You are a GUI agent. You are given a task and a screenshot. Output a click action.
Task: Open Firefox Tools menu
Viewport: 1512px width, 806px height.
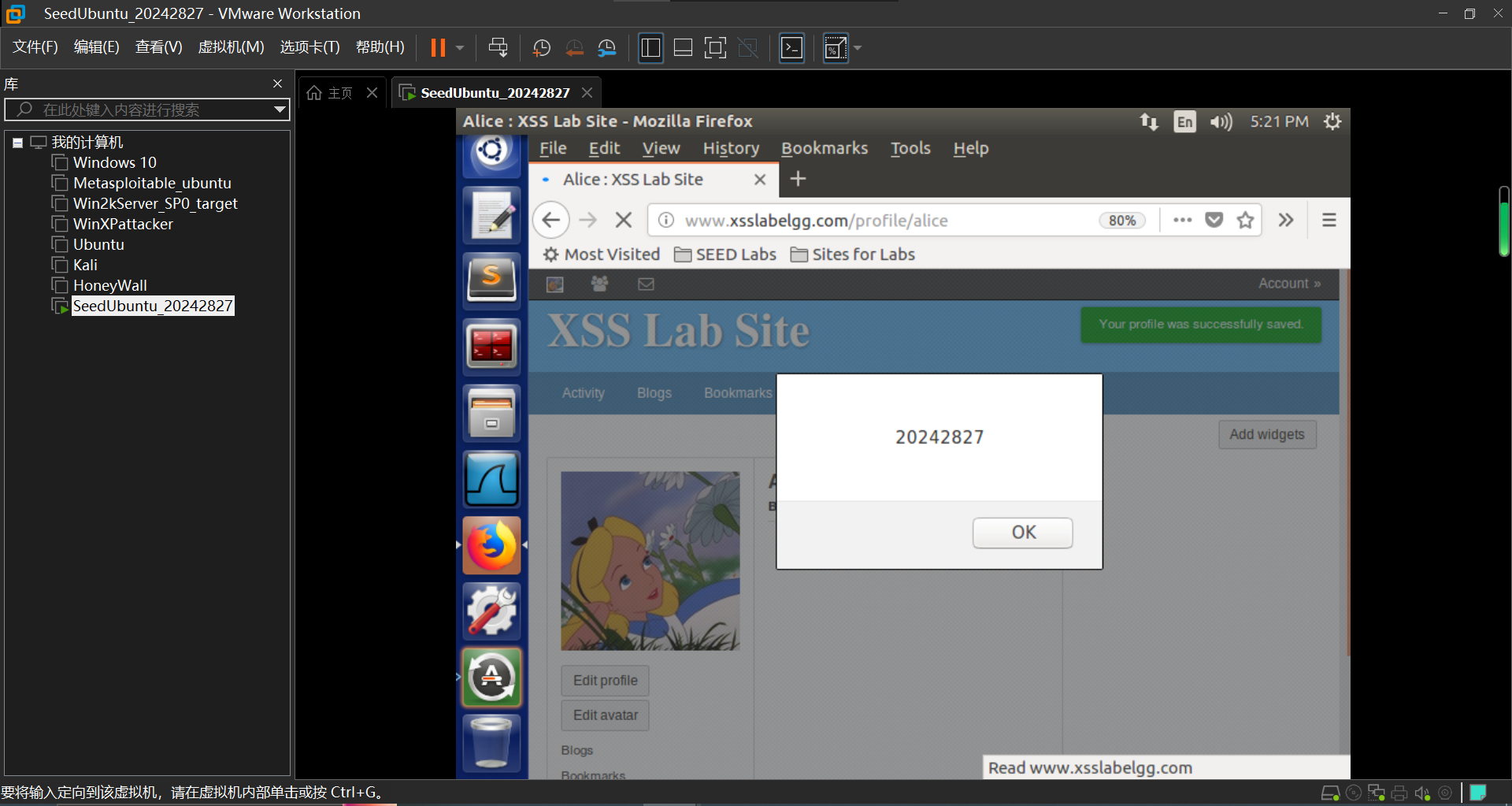click(910, 148)
